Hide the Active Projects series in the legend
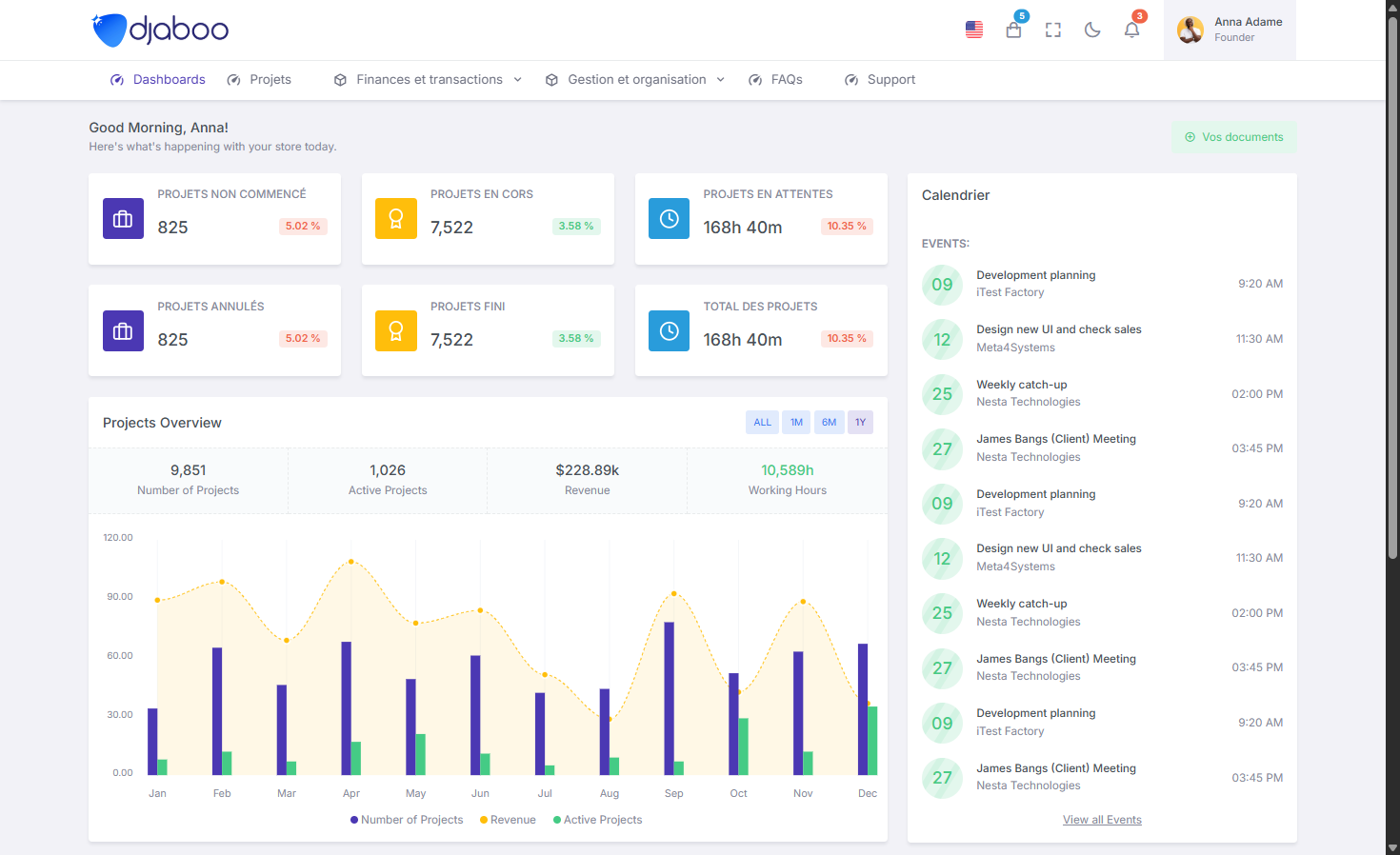 [x=598, y=820]
